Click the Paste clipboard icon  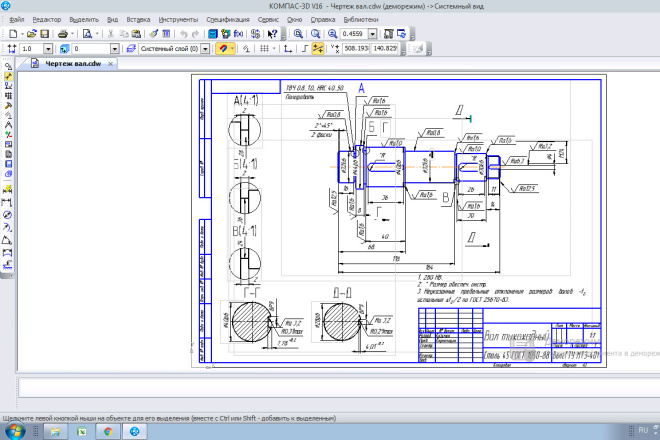[x=136, y=34]
